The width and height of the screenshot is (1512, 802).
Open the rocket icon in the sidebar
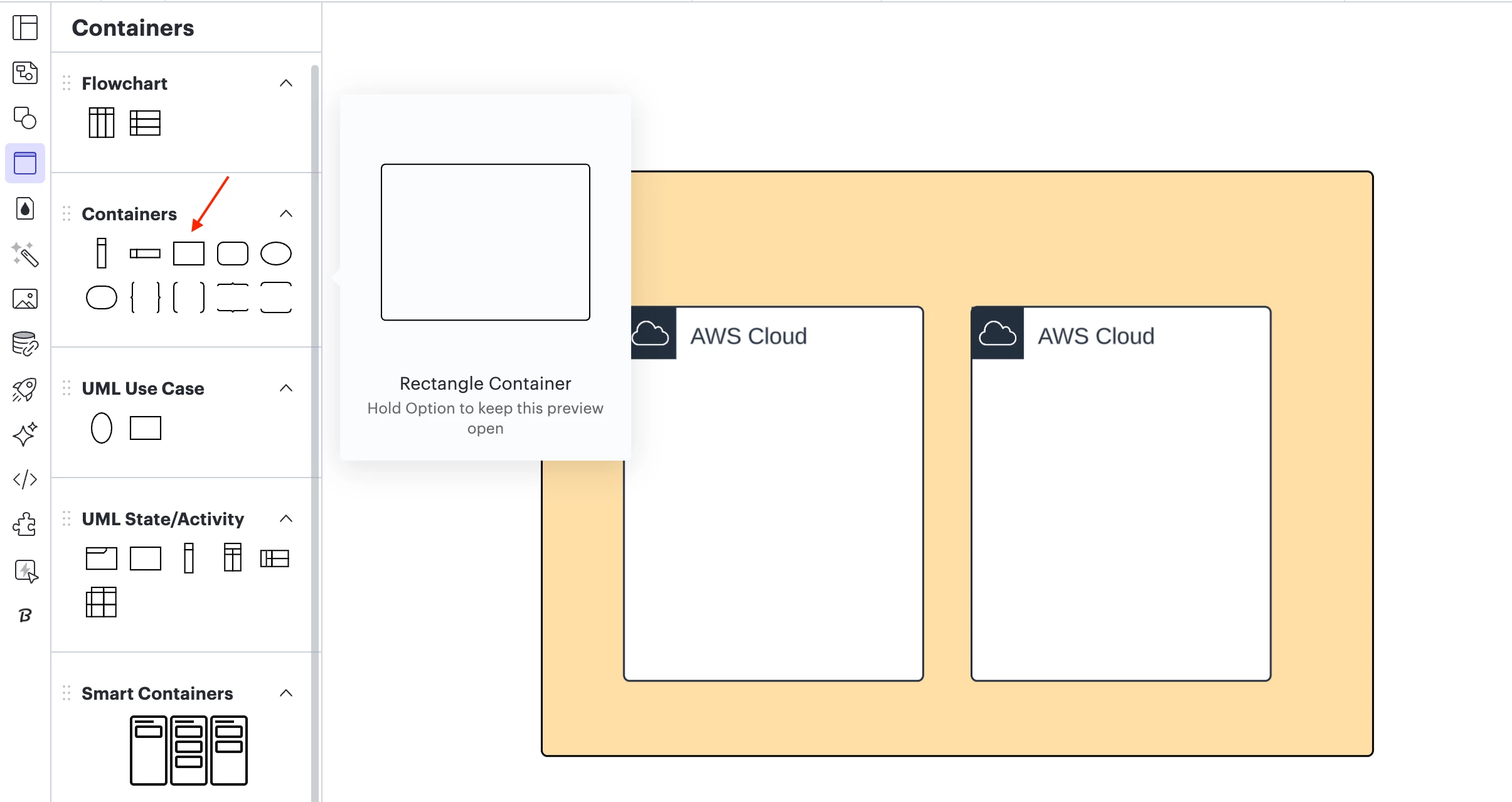pos(25,389)
